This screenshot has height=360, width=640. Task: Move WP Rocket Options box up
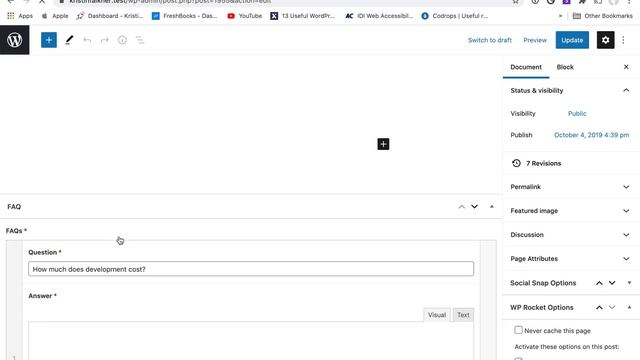(x=599, y=307)
